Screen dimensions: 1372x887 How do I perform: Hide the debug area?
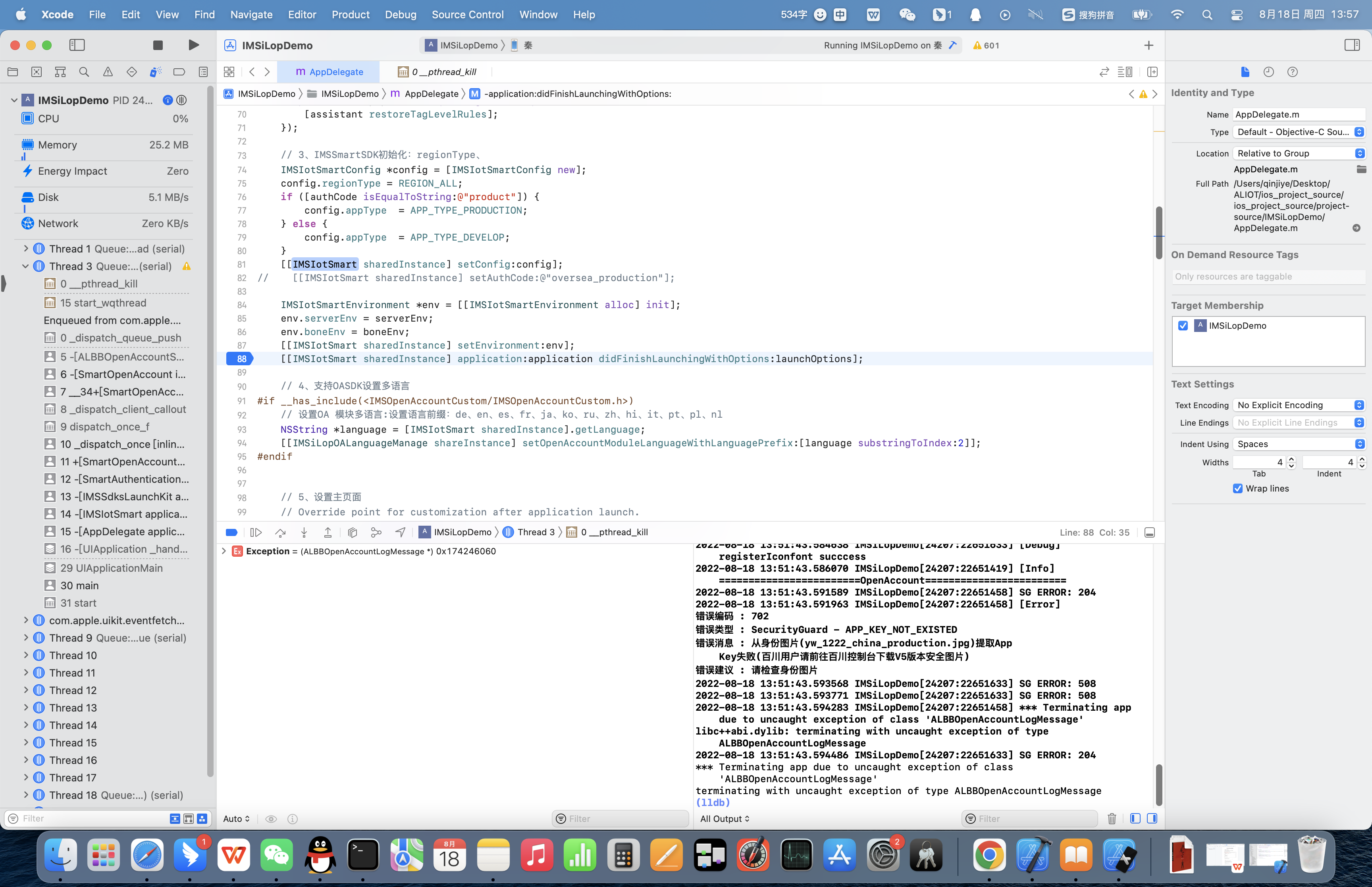(1150, 533)
